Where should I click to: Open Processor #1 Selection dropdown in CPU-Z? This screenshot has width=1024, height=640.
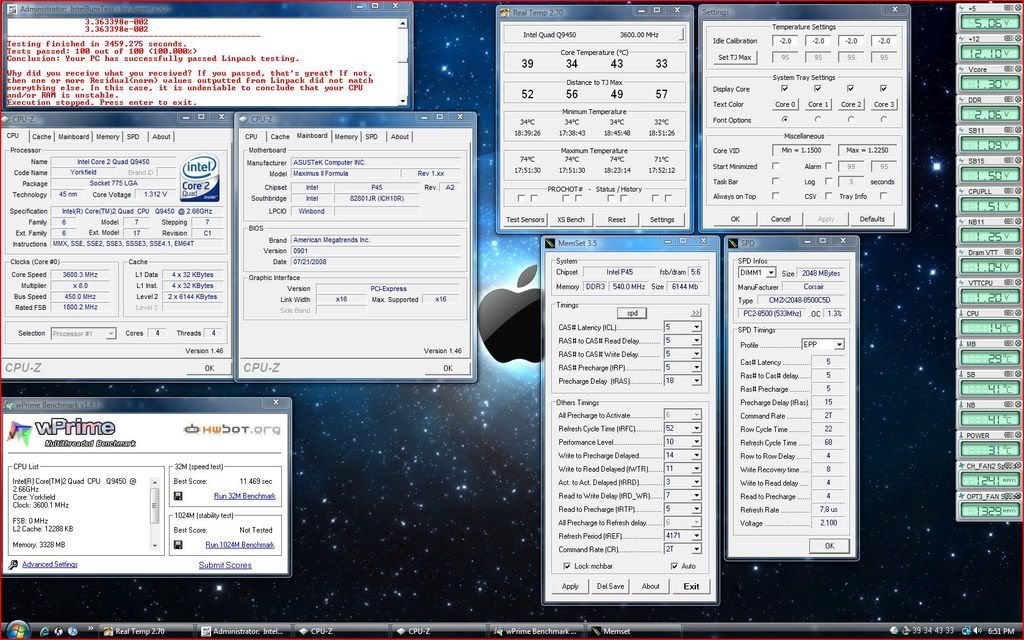110,334
